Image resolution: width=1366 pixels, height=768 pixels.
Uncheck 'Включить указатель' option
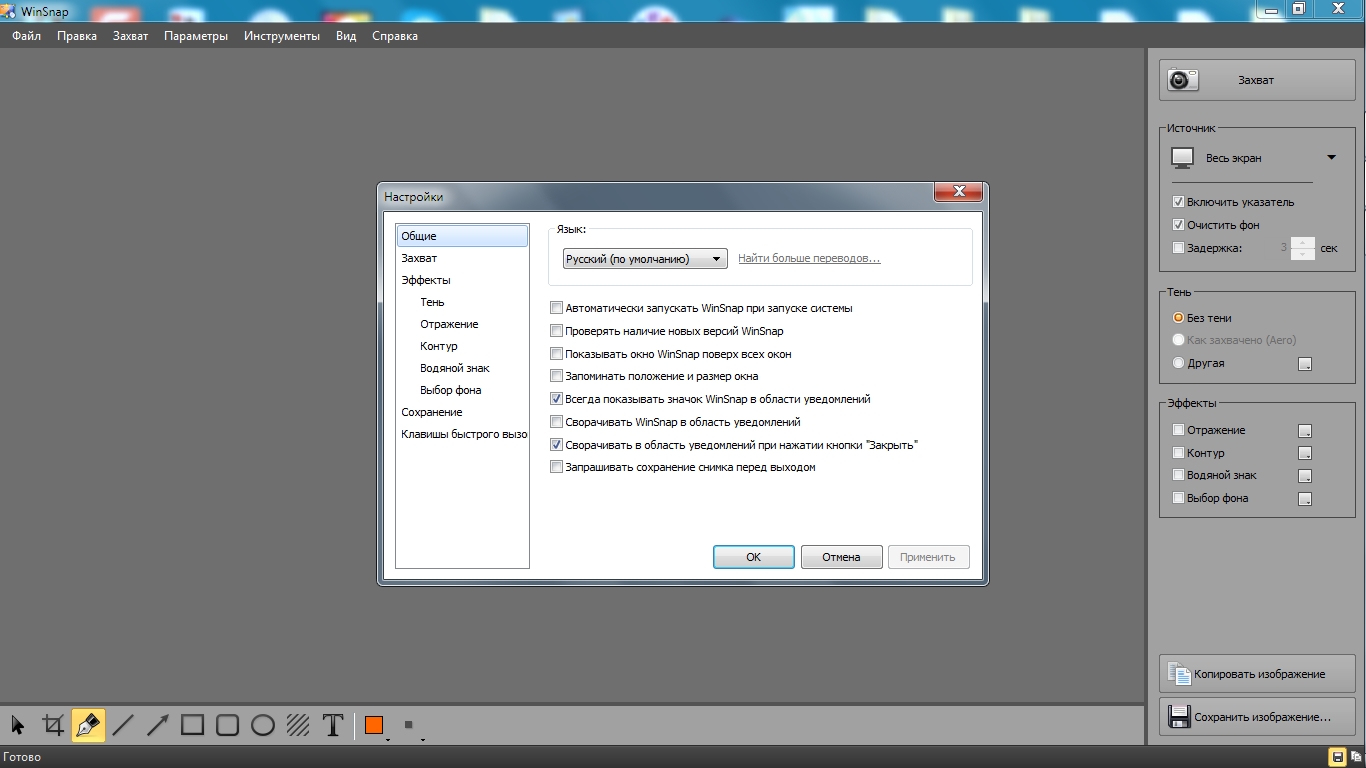(x=1178, y=202)
